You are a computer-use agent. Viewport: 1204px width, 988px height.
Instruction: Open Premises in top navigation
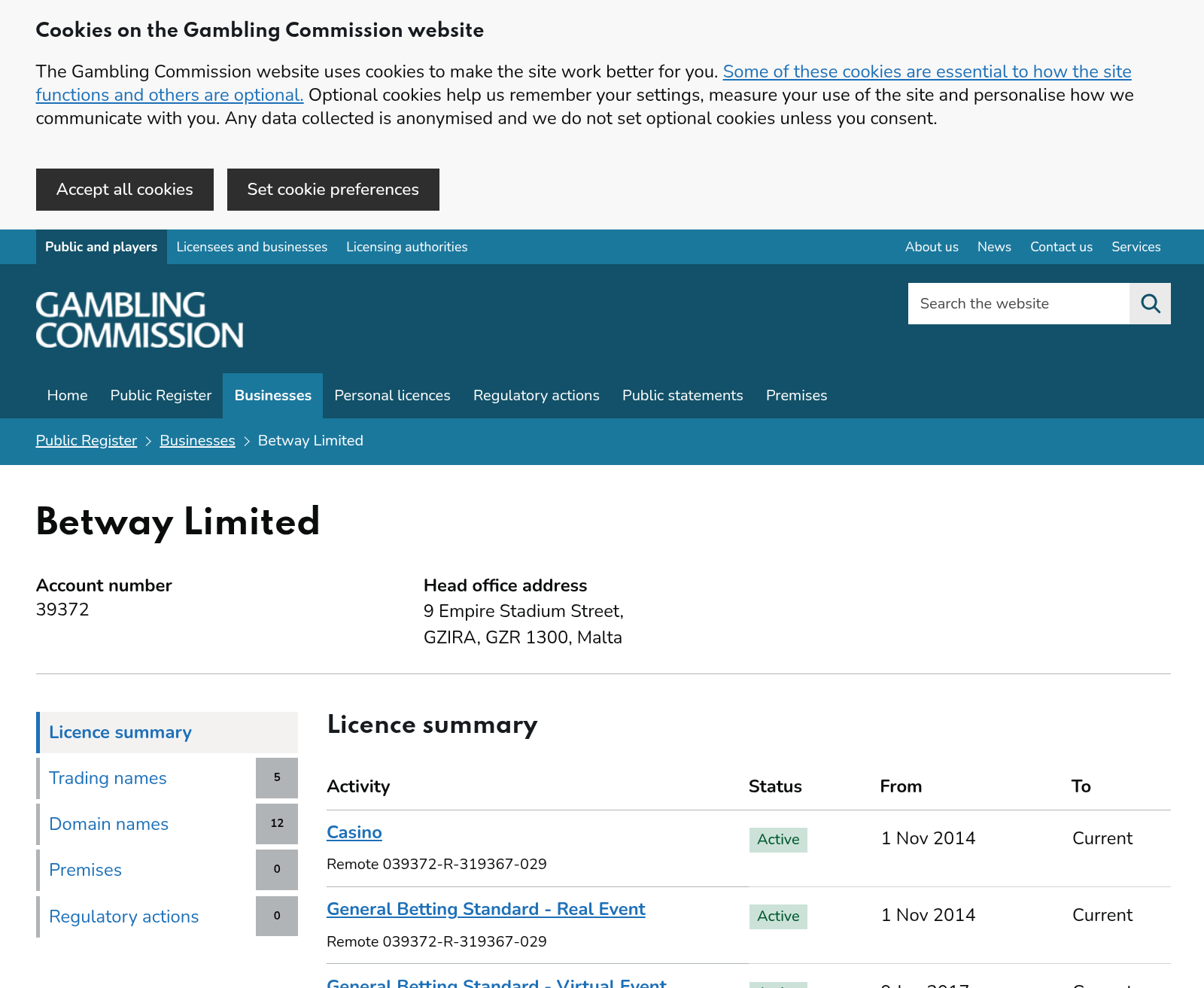[x=797, y=396]
